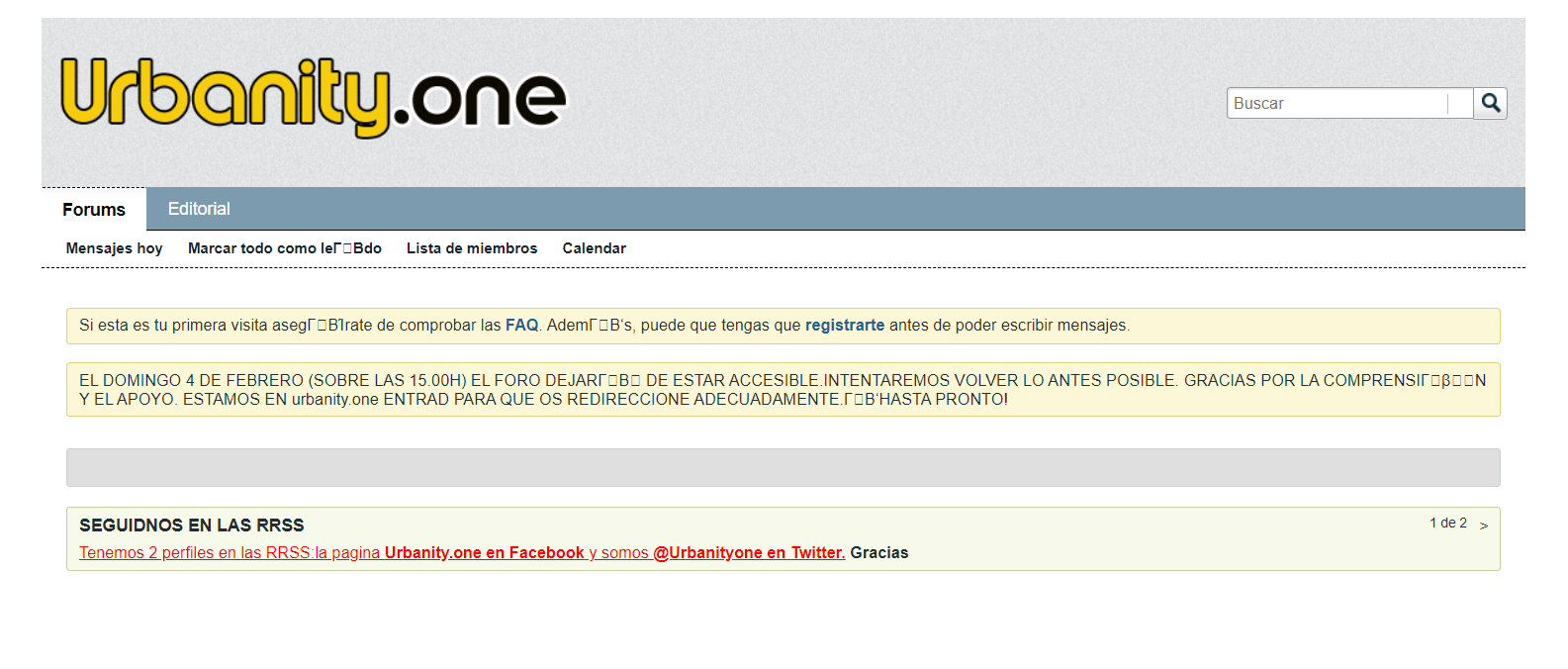Open Urbanity.one en Facebook link

coord(484,553)
